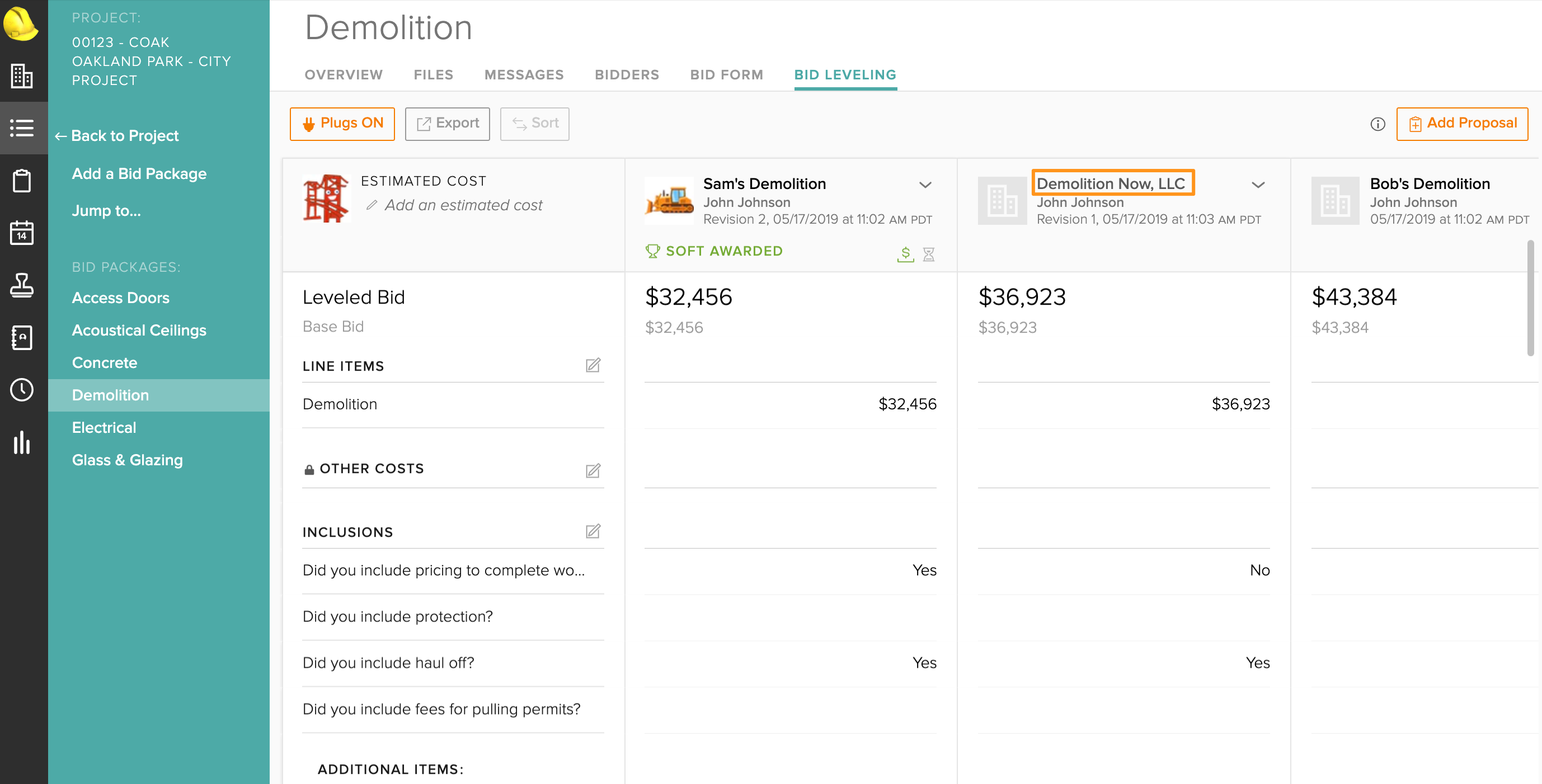Click the bar chart reports icon

tap(22, 442)
